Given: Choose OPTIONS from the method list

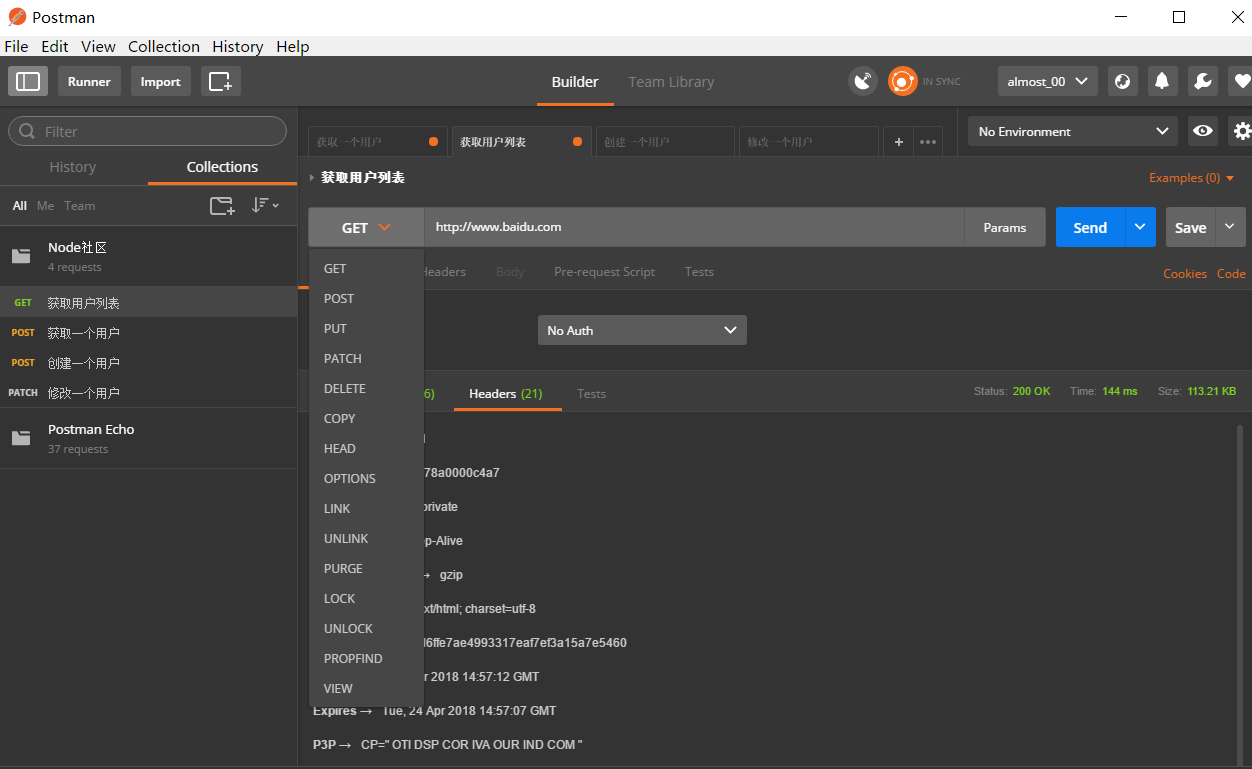Looking at the screenshot, I should coord(367,478).
